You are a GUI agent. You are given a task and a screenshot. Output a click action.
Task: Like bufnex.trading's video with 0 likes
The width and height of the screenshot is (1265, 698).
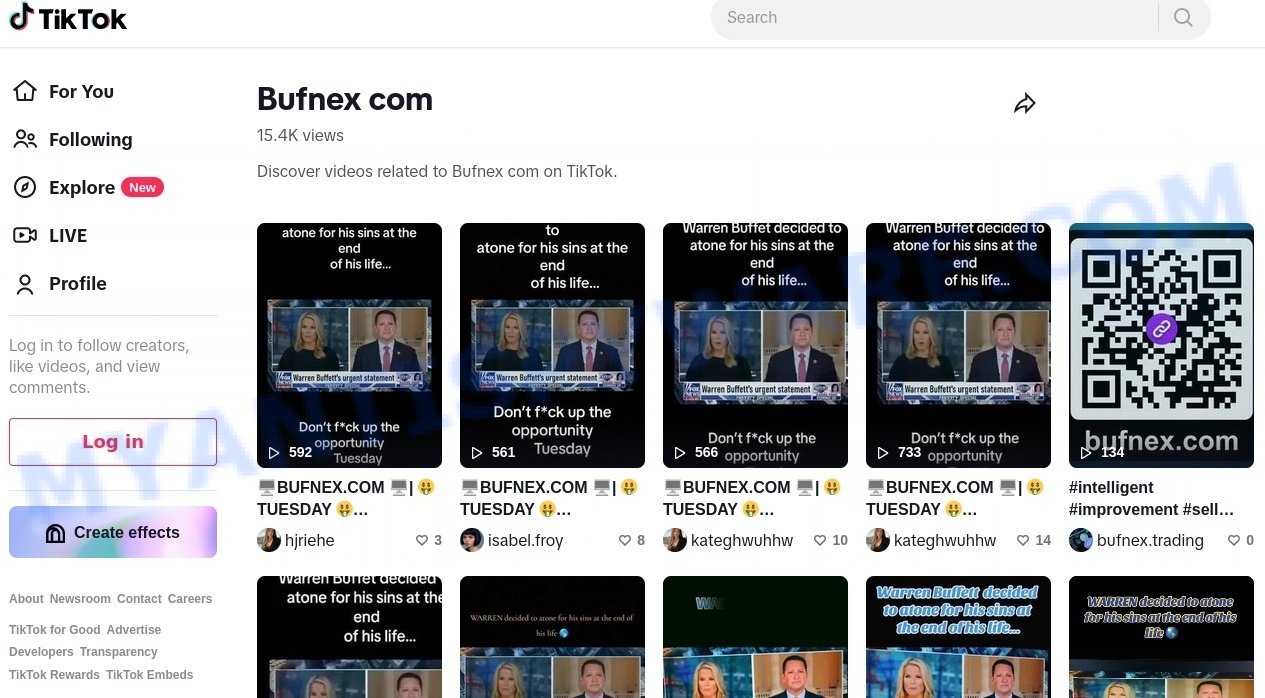[x=1233, y=540]
